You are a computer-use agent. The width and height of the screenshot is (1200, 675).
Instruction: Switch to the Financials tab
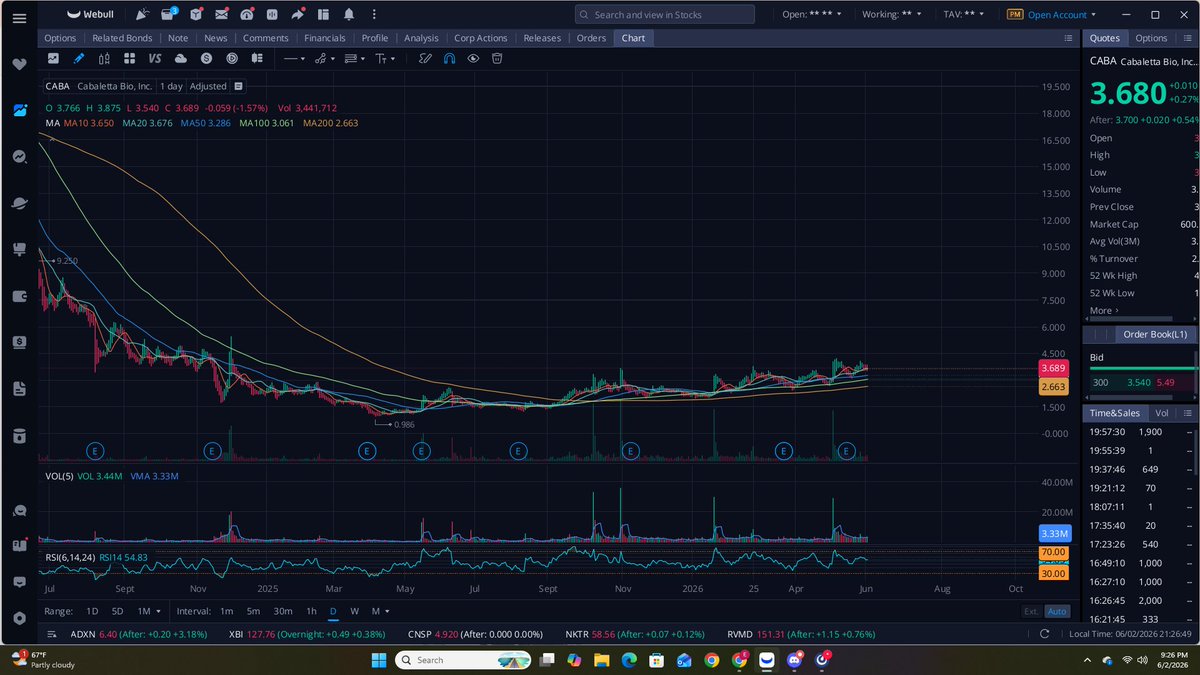click(x=325, y=38)
